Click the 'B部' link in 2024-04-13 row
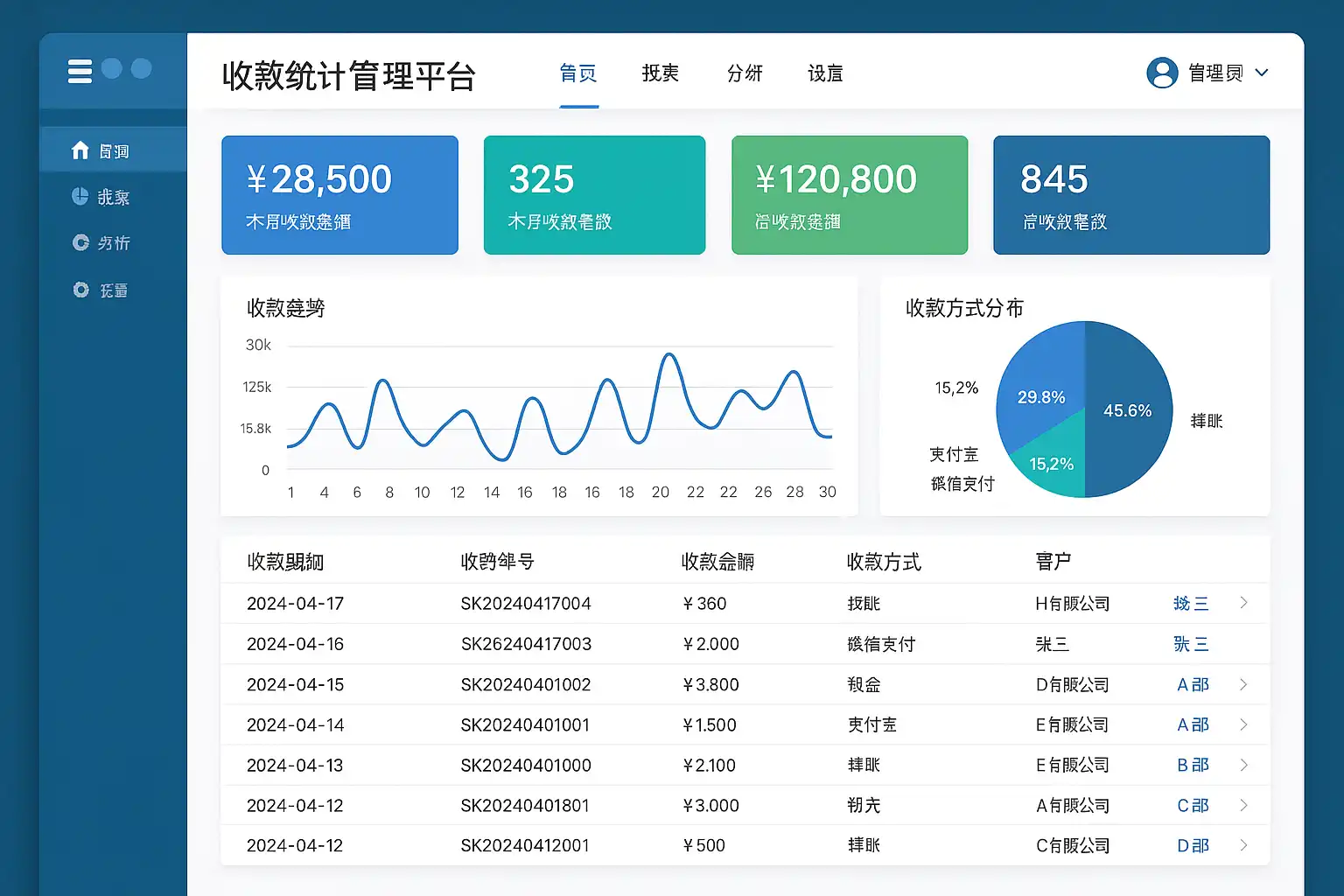This screenshot has width=1344, height=896. (1193, 765)
